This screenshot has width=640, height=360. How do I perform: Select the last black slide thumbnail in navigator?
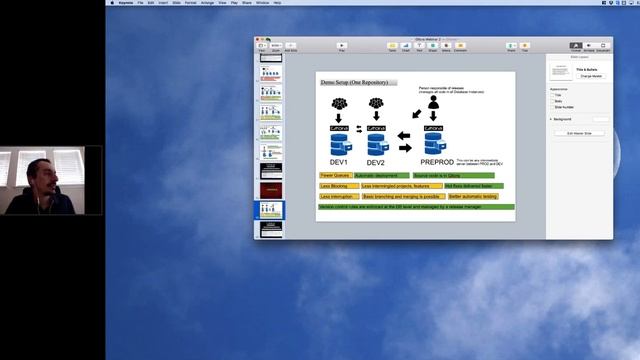(271, 229)
